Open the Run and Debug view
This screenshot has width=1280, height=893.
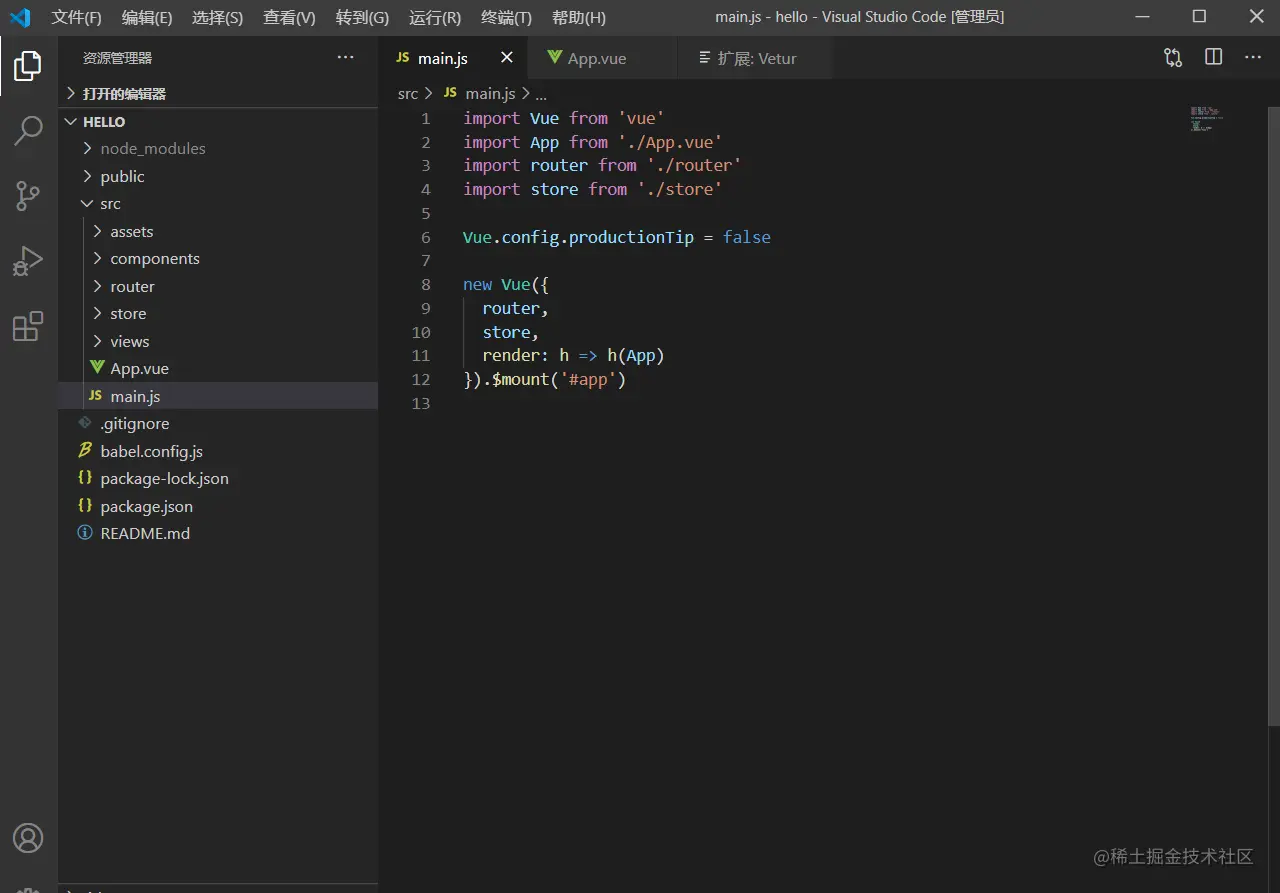tap(28, 261)
